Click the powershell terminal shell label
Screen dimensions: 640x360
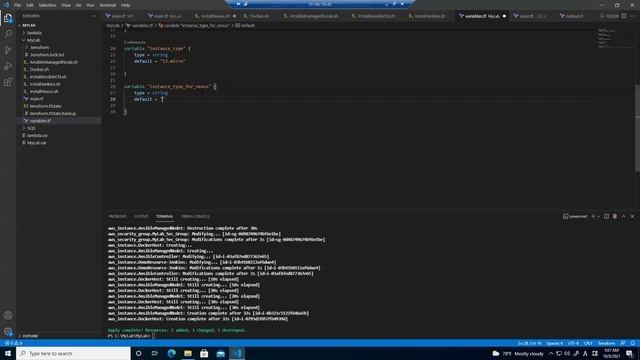pos(575,216)
